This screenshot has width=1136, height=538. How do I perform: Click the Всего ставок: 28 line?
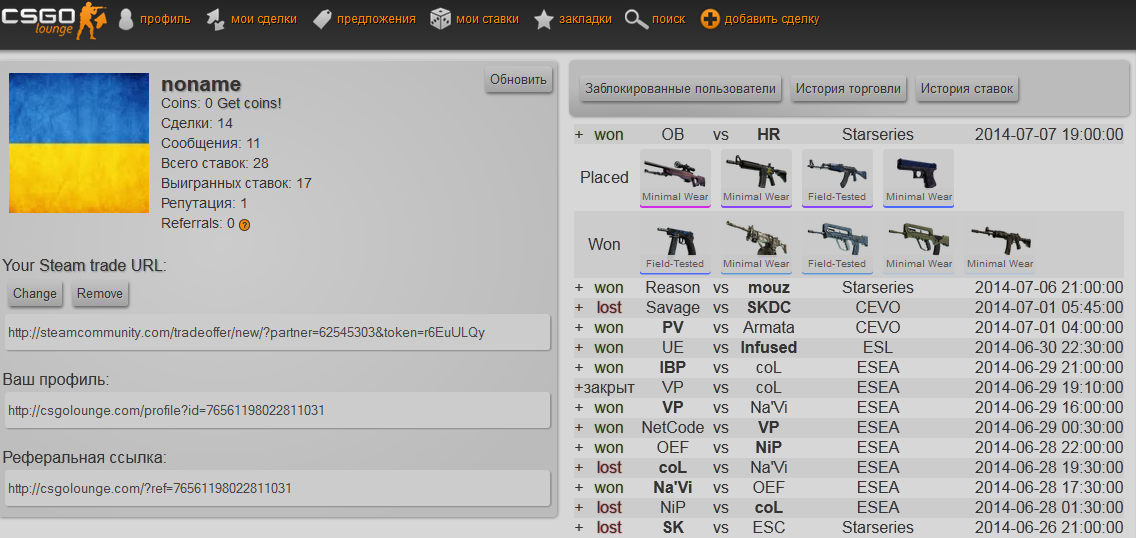pos(215,164)
